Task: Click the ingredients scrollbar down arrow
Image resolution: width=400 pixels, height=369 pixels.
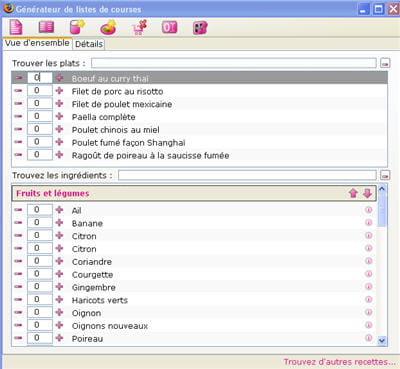Action: (382, 341)
